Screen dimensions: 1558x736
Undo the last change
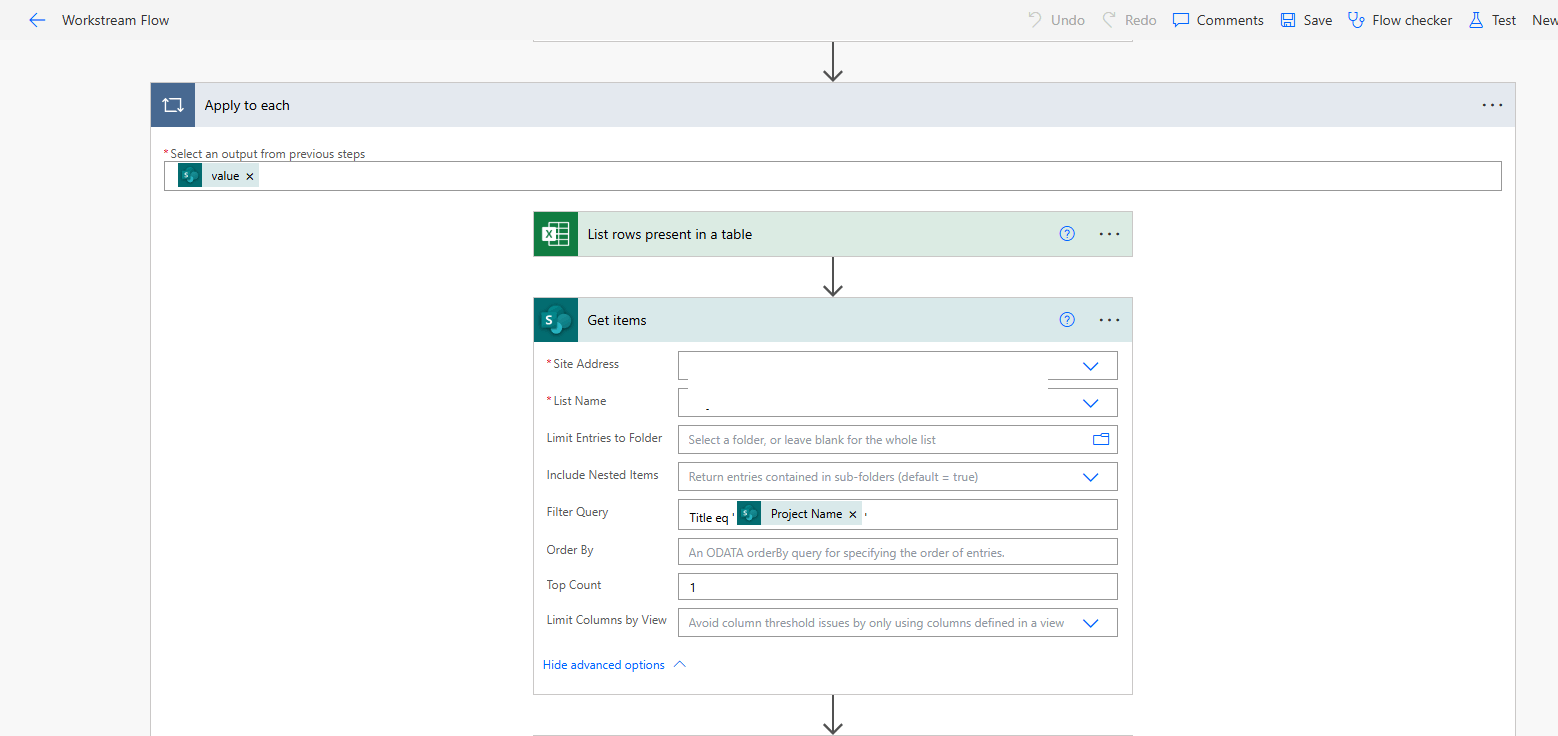click(x=1056, y=20)
